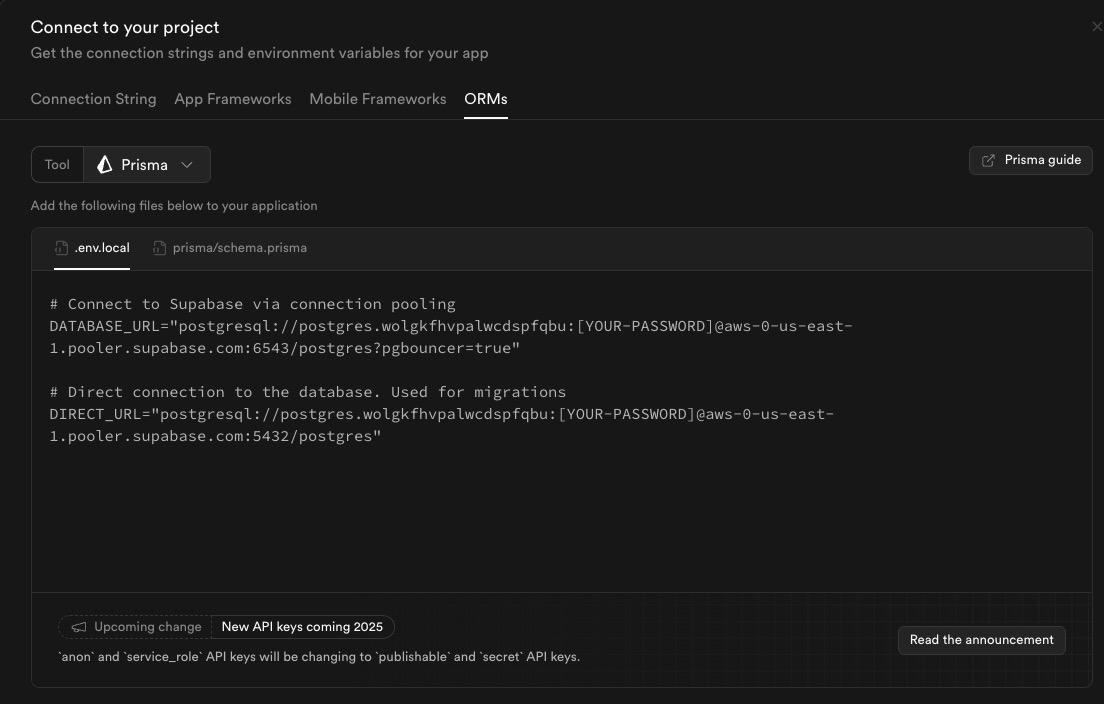Click the Upcoming change badge
This screenshot has width=1104, height=704.
click(x=135, y=627)
